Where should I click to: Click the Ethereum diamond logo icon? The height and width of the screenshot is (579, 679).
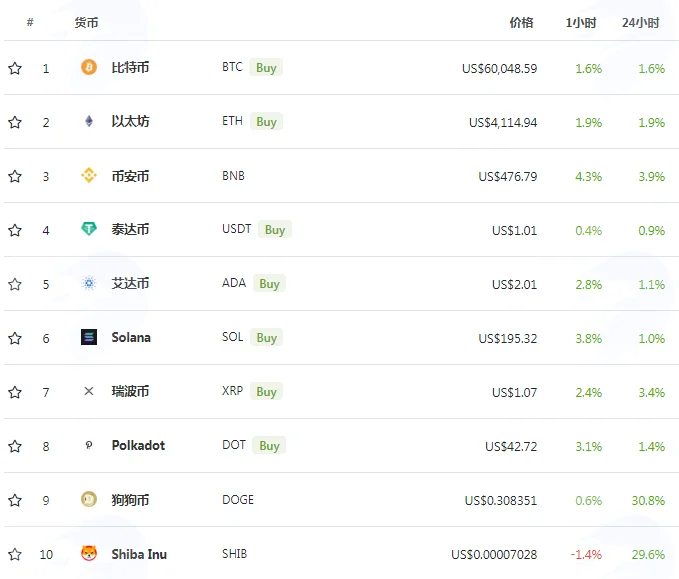click(x=89, y=121)
